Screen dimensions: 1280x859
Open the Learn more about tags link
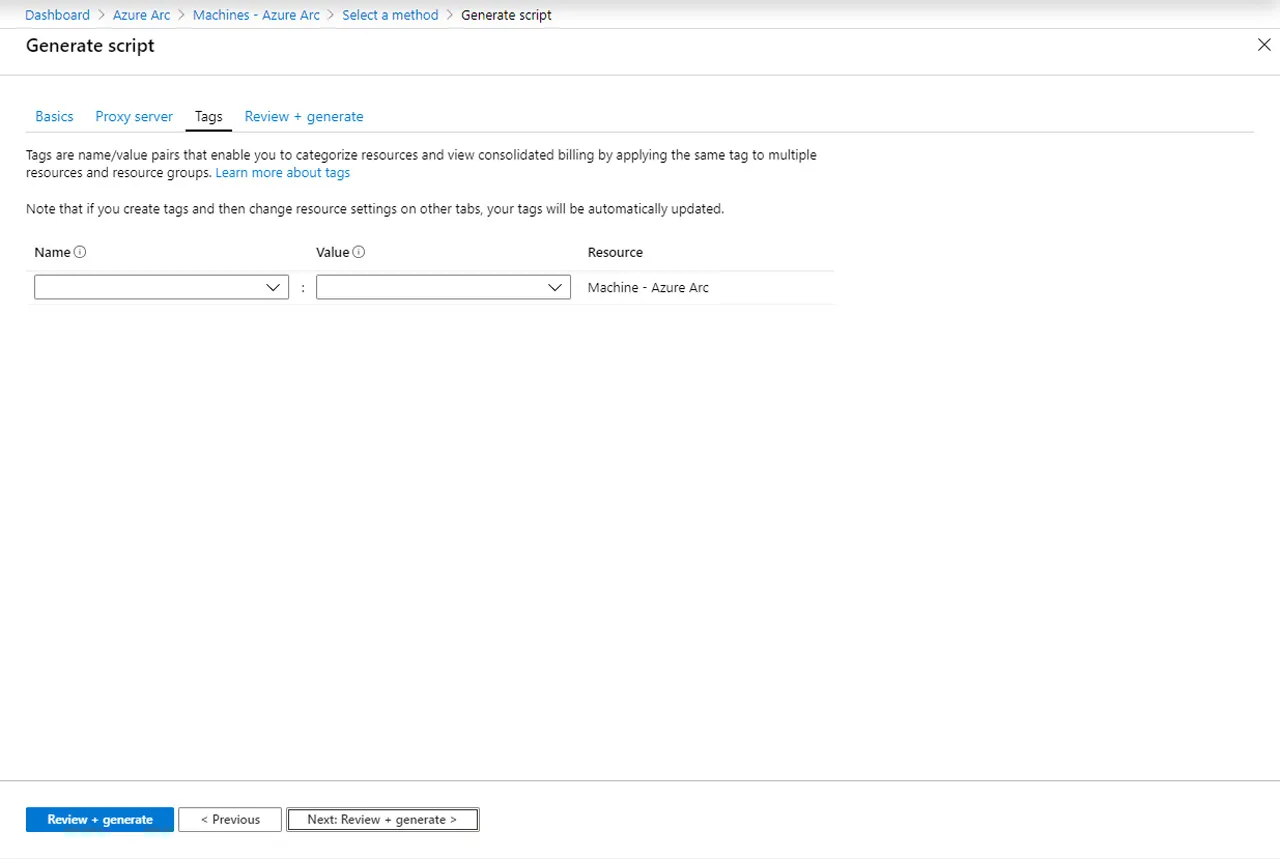click(282, 173)
